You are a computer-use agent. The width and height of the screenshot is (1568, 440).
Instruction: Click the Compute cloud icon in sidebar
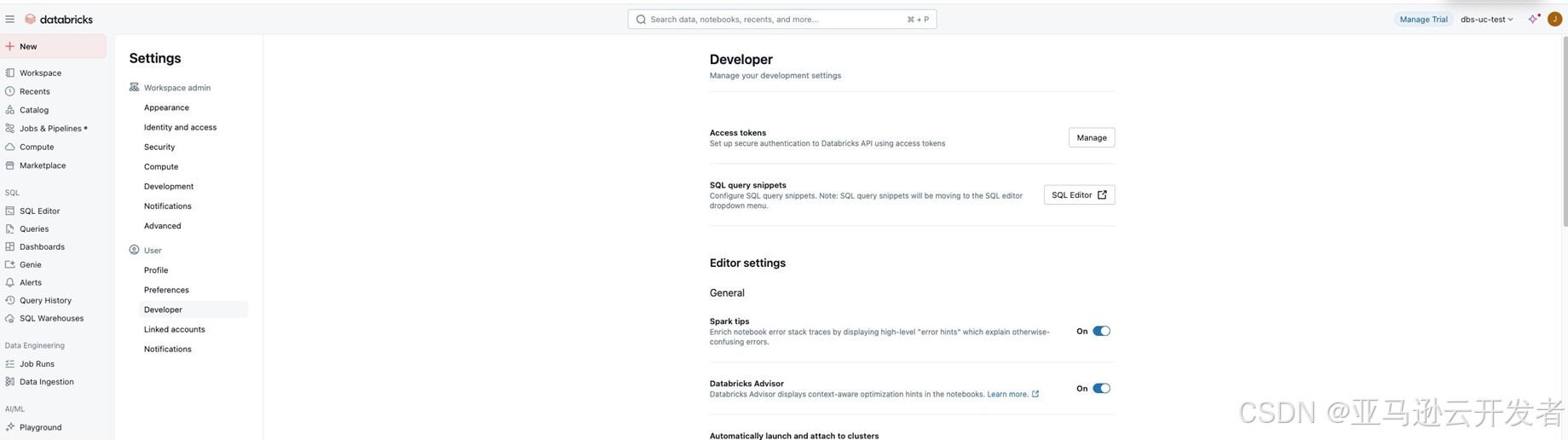click(x=10, y=147)
